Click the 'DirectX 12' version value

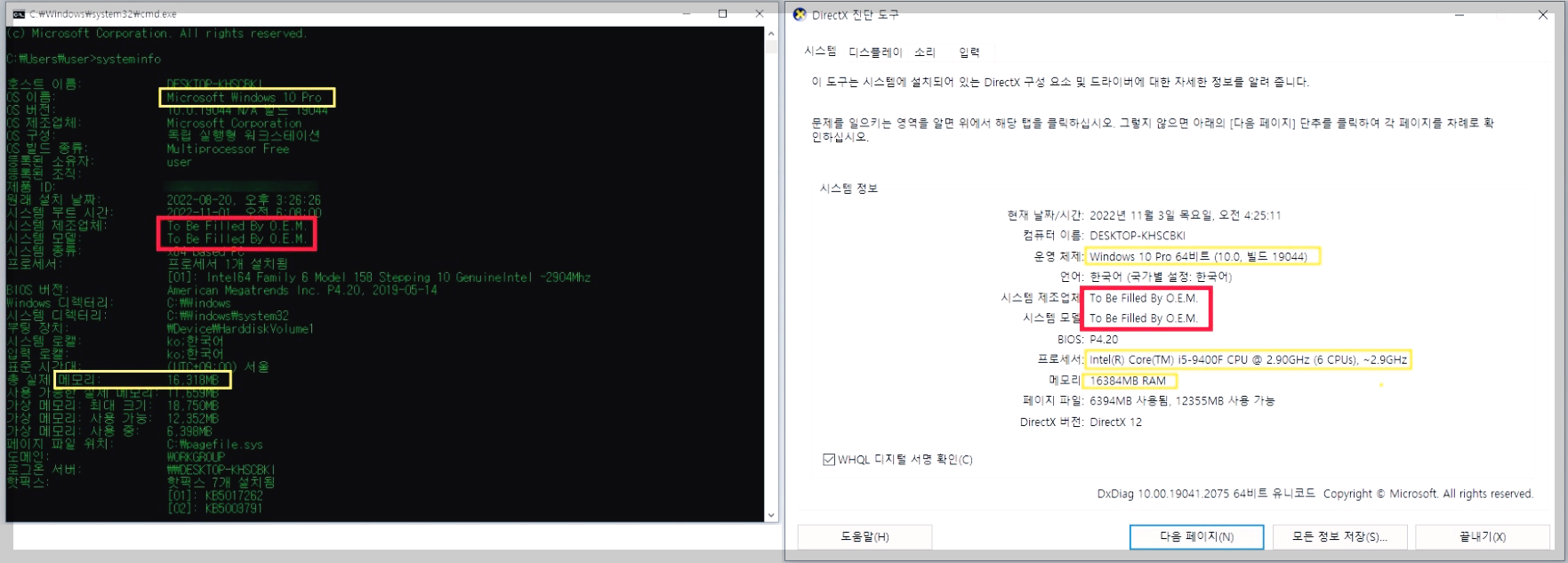tap(1115, 422)
